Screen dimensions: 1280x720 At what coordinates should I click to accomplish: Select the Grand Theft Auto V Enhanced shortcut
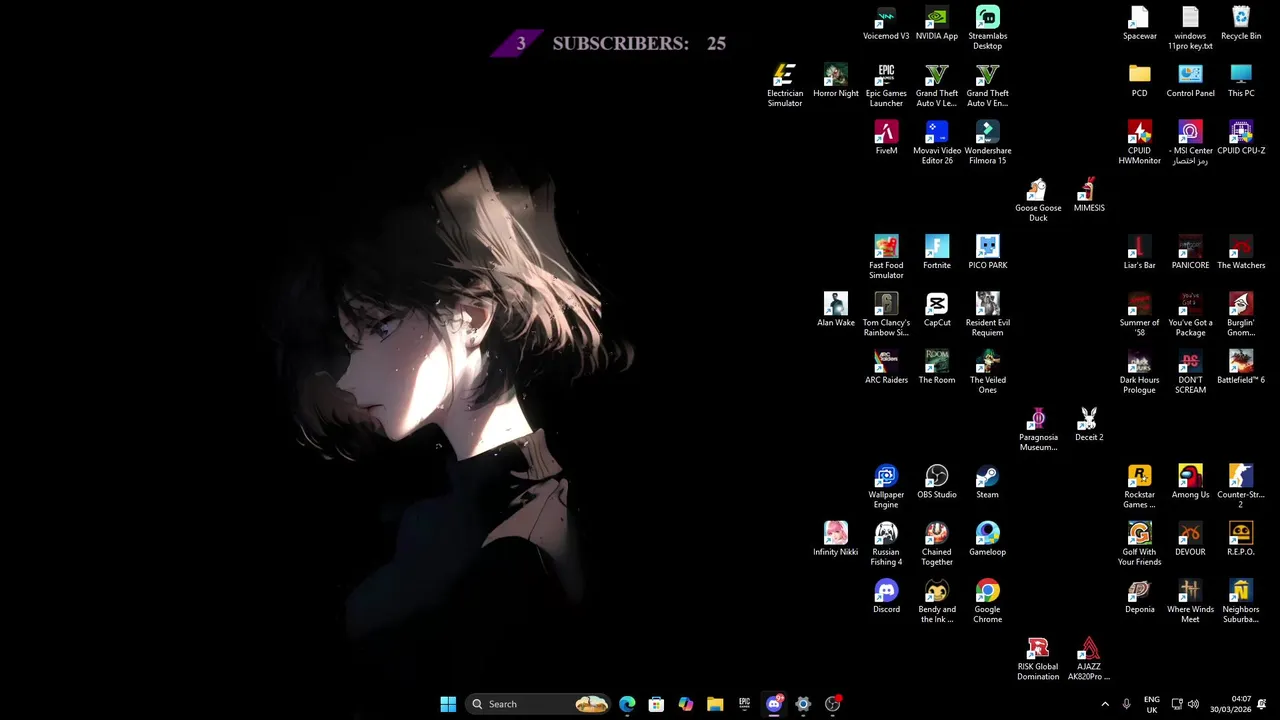click(x=987, y=86)
